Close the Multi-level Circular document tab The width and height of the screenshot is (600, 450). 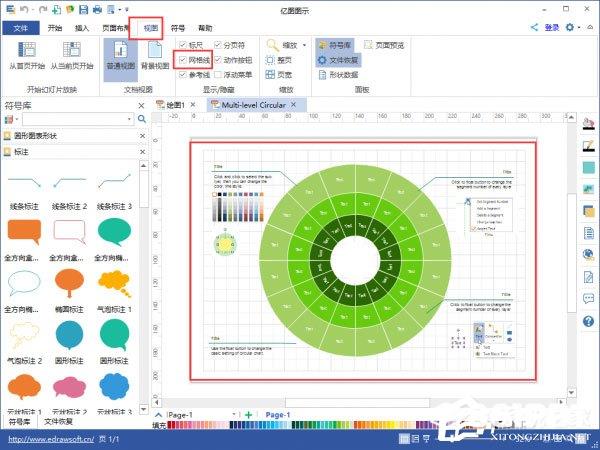pos(293,104)
